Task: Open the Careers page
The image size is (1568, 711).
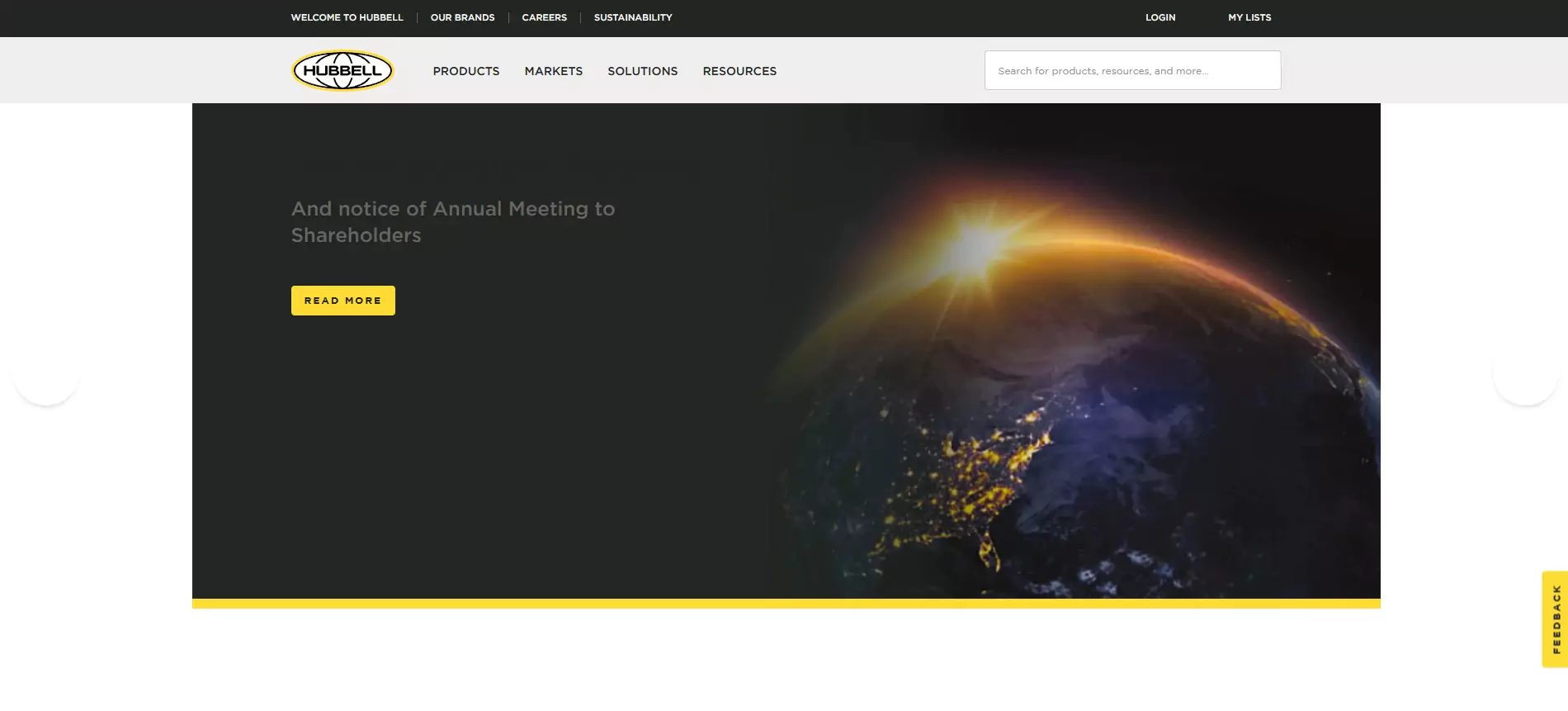Action: 545,17
